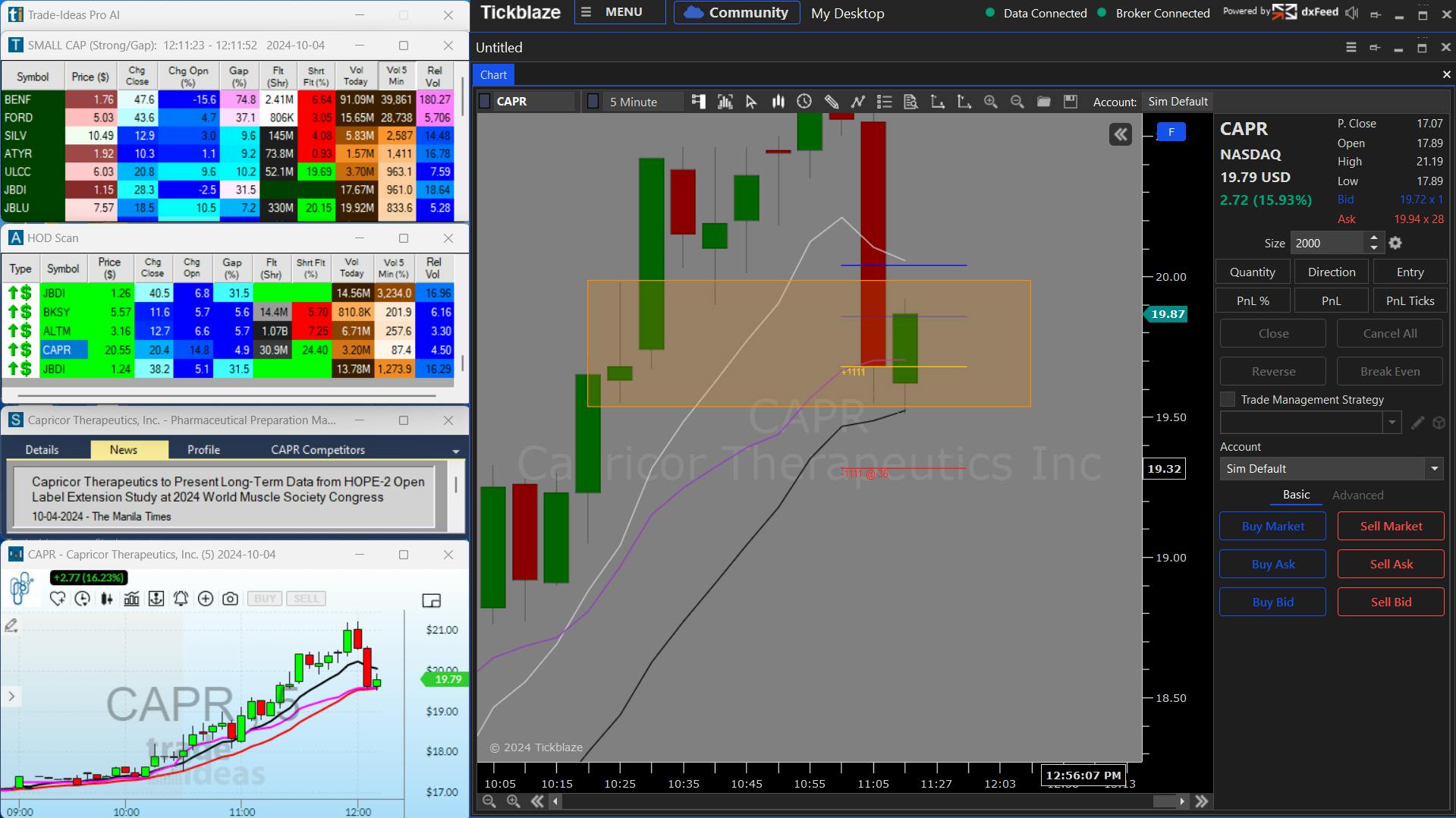This screenshot has width=1456, height=818.
Task: Click the zoom-in magnifier in chart toolbar
Action: coord(990,102)
